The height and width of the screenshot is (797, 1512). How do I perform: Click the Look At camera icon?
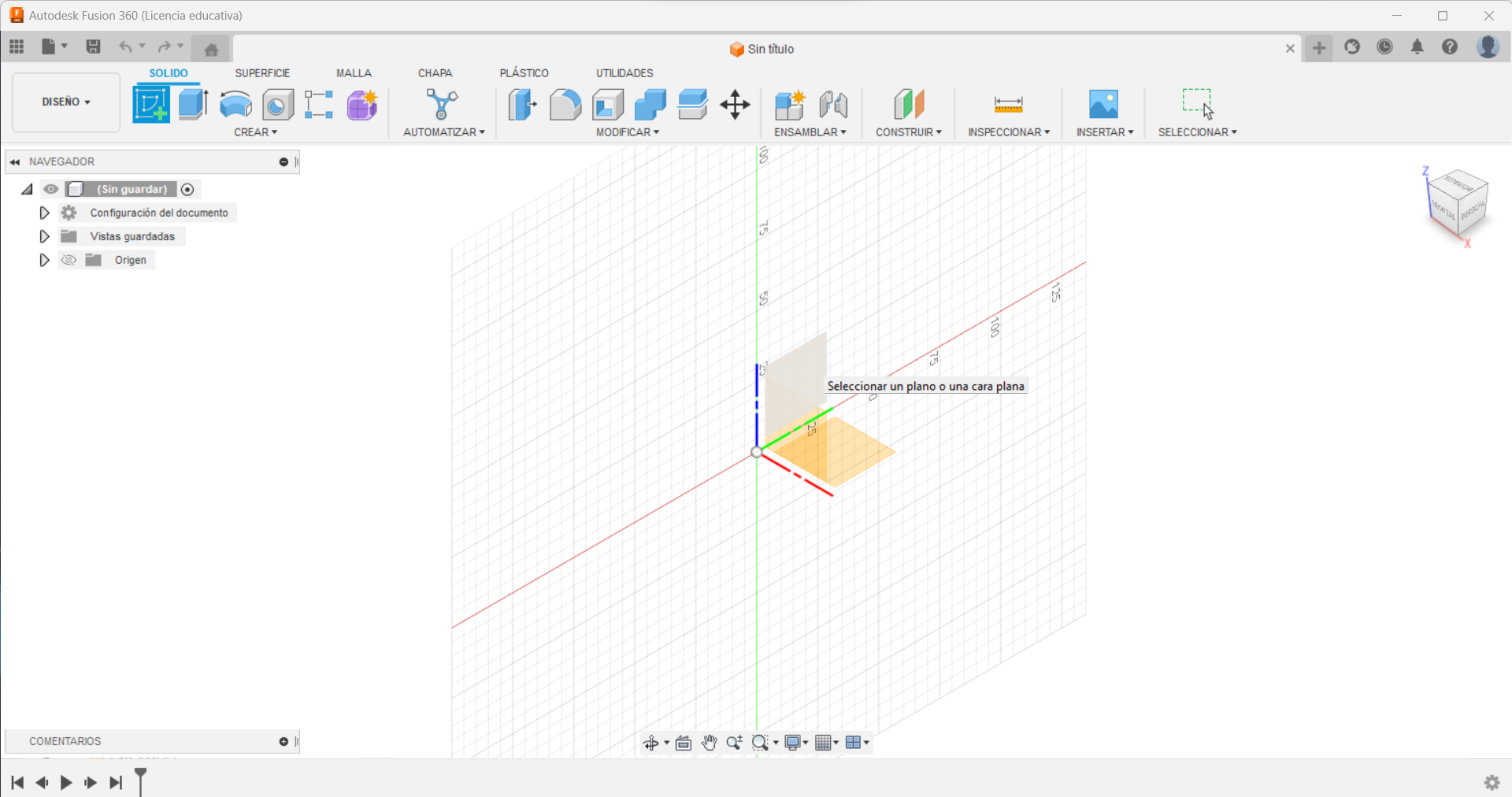[x=684, y=743]
